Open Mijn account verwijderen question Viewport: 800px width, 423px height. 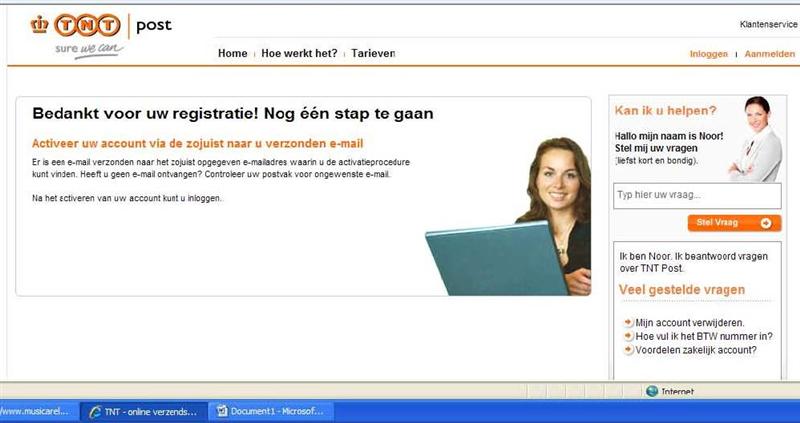[x=690, y=323]
